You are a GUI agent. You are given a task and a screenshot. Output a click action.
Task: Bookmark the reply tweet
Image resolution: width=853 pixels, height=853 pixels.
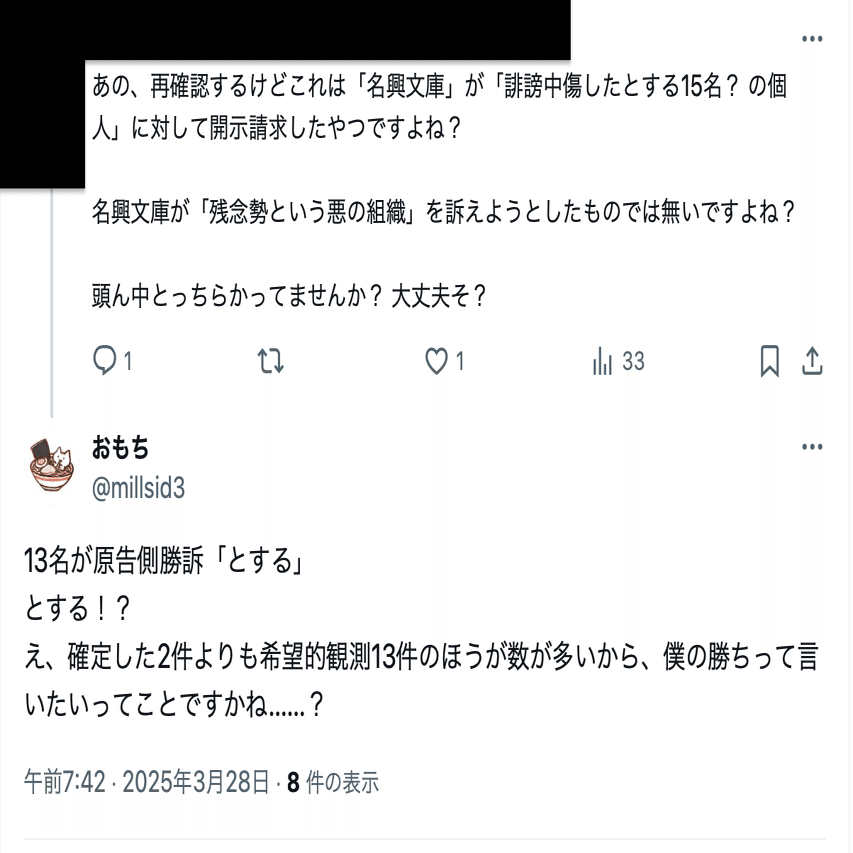(769, 361)
